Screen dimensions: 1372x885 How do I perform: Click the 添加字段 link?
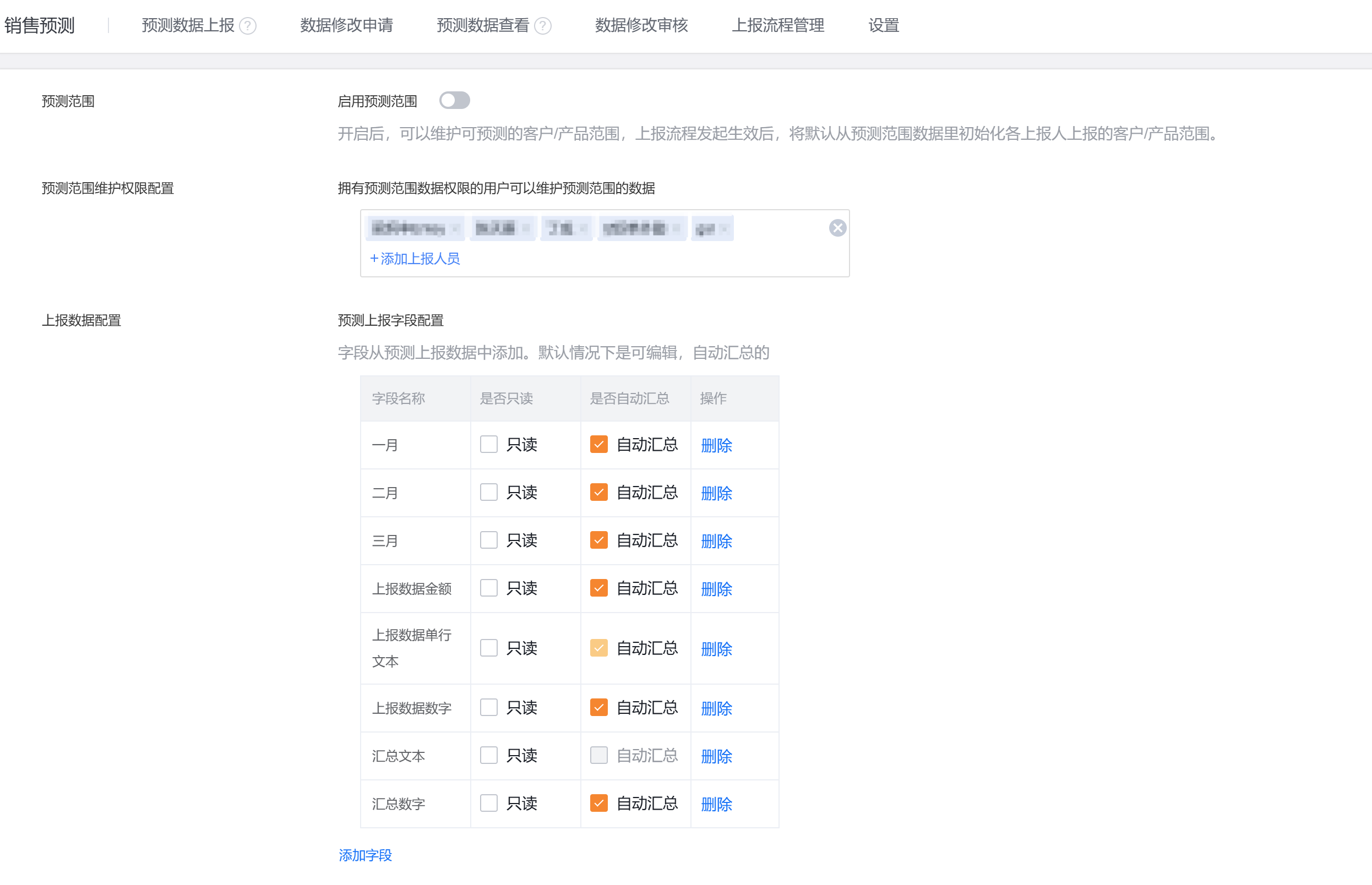tap(365, 855)
